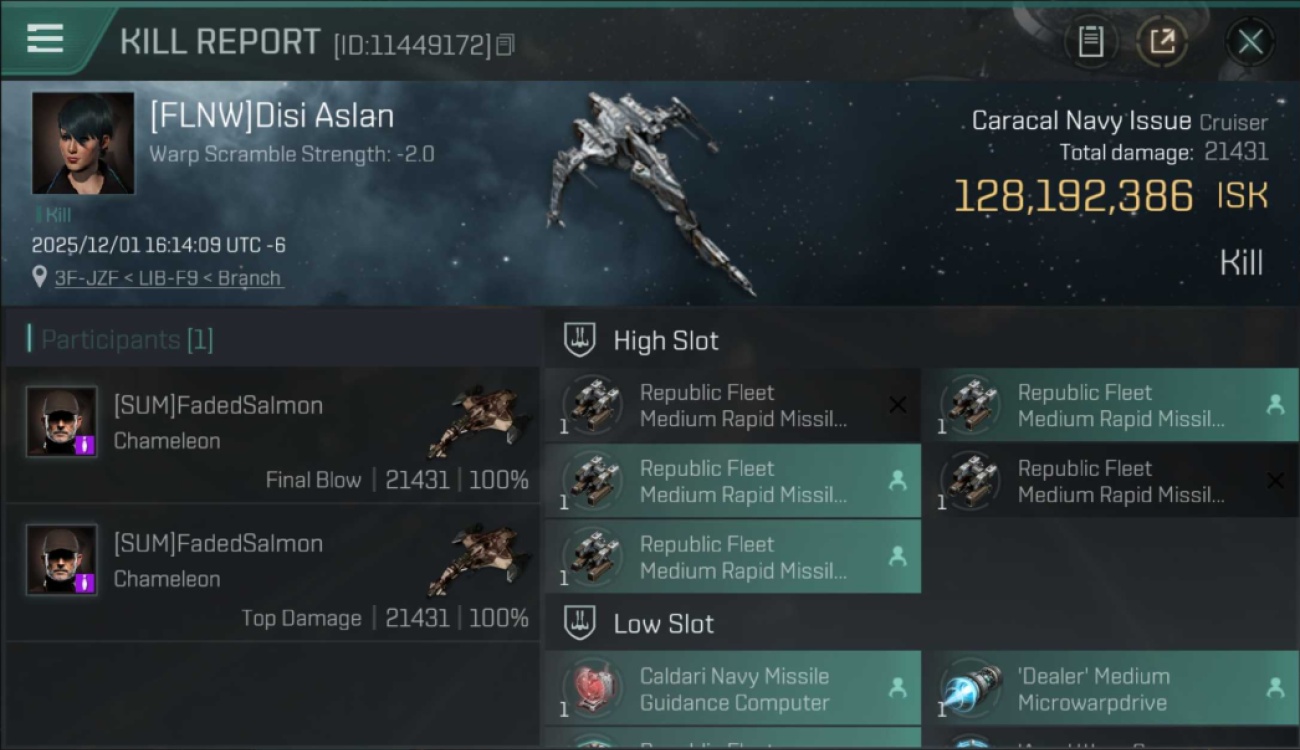Open the 3F-JZF location link
Screen dimensions: 1300x750
[167, 278]
